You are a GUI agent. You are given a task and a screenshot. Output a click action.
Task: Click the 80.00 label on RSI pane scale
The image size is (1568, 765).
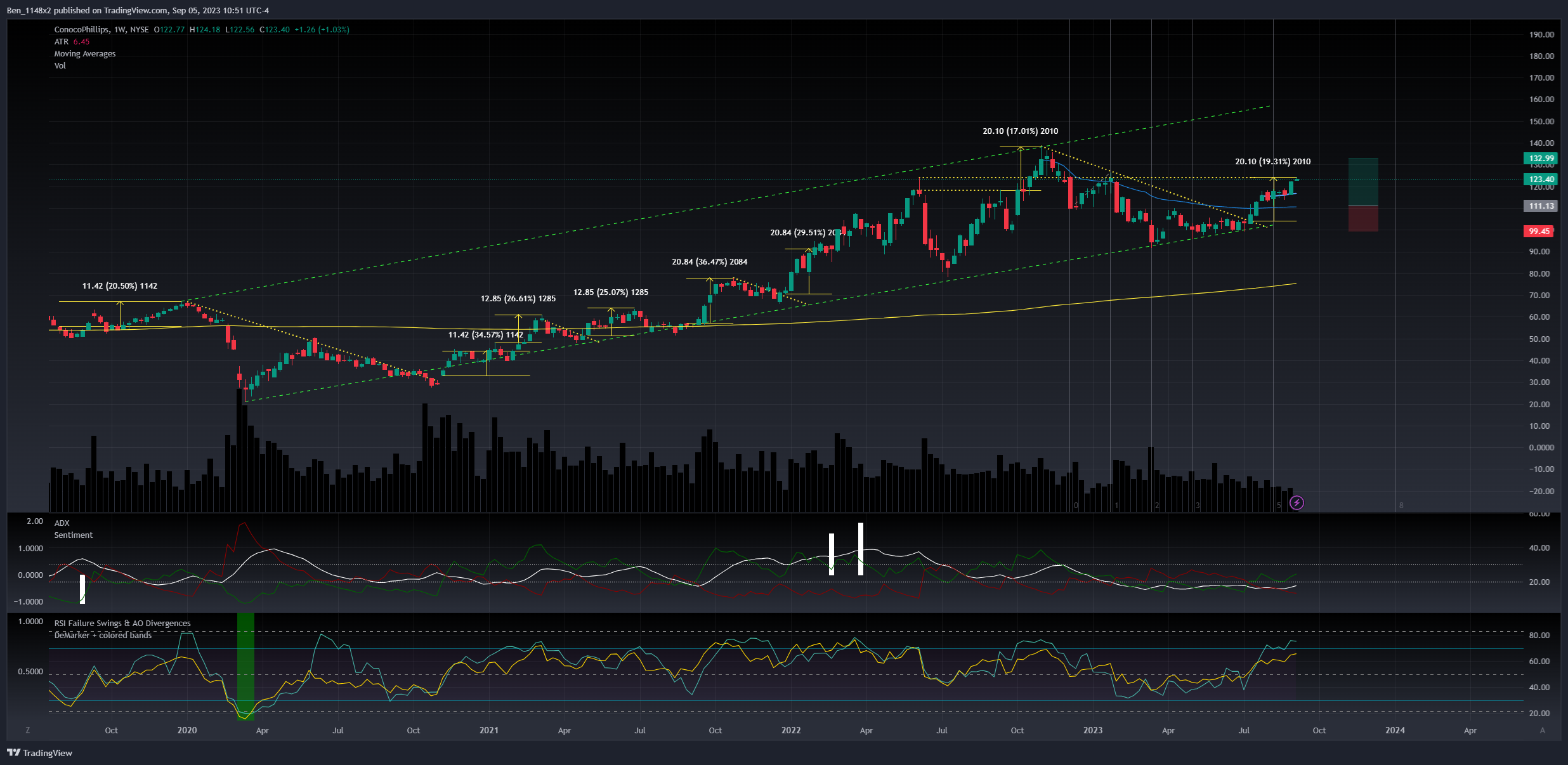[1539, 636]
